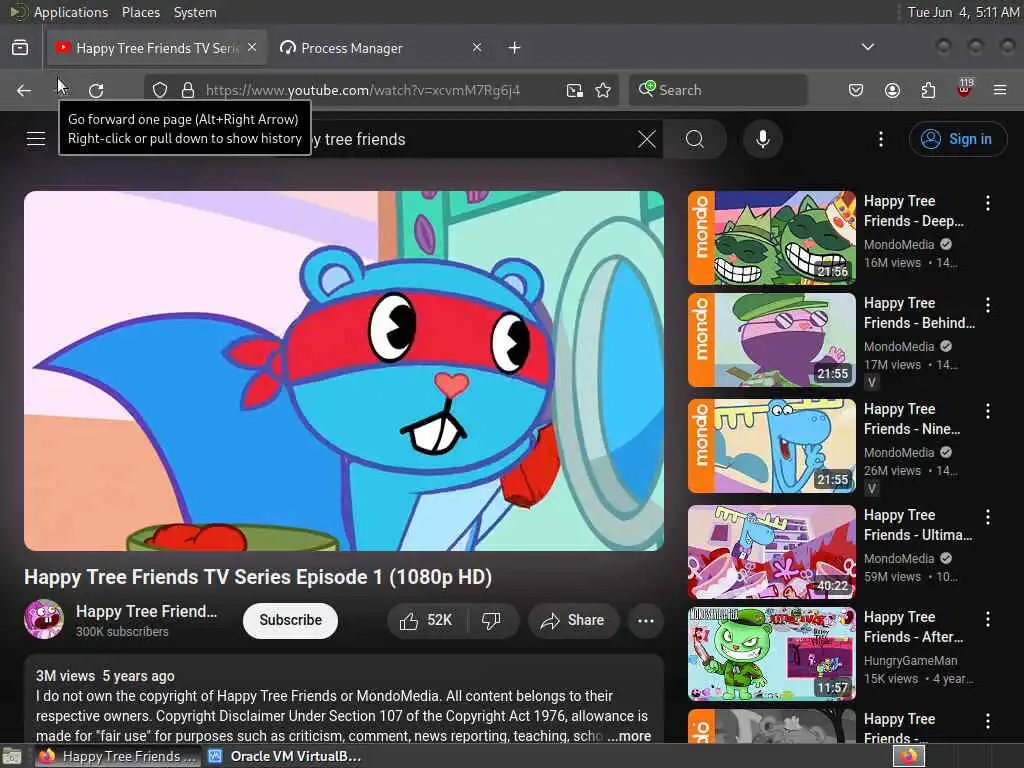Open the Firefox icon in the bottom-right panel

pos(909,756)
